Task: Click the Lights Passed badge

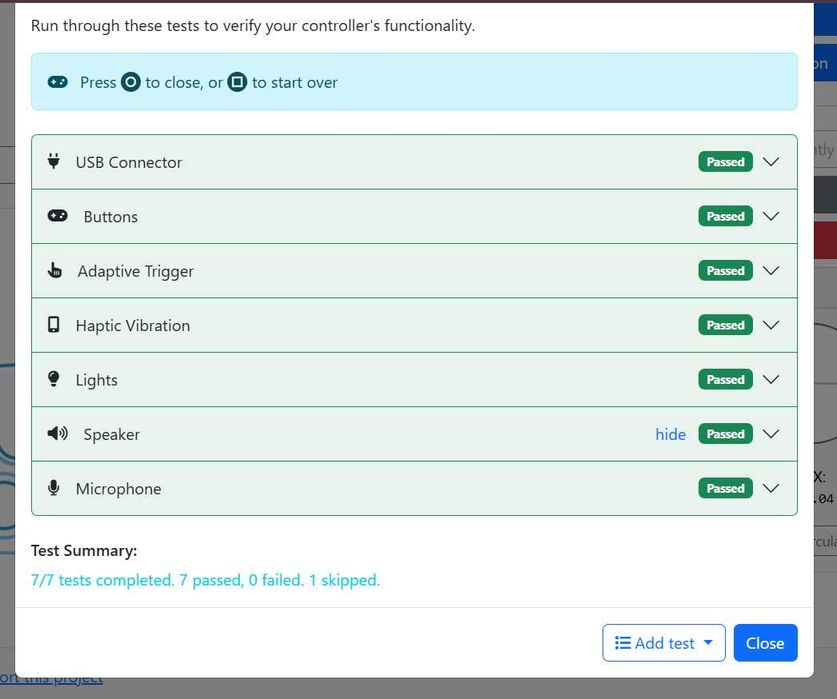Action: 725,379
